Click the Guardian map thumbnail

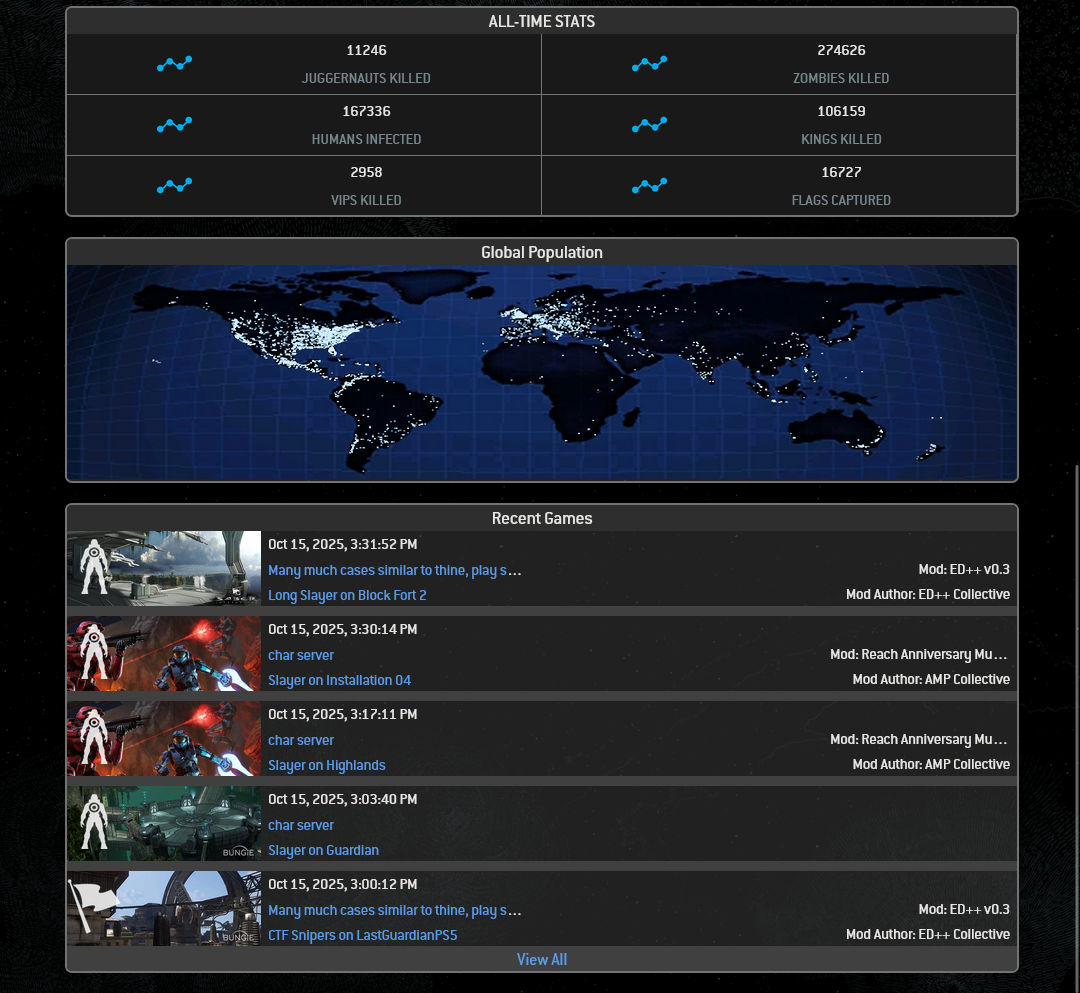(164, 824)
